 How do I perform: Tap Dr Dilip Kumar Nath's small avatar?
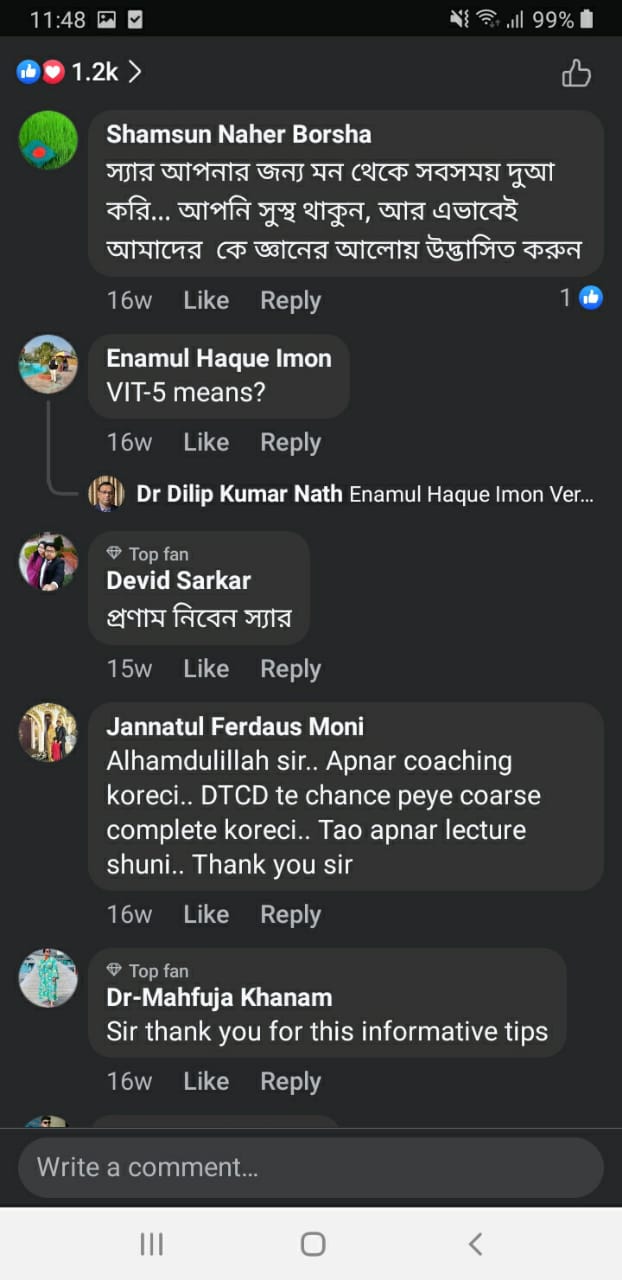pos(106,493)
